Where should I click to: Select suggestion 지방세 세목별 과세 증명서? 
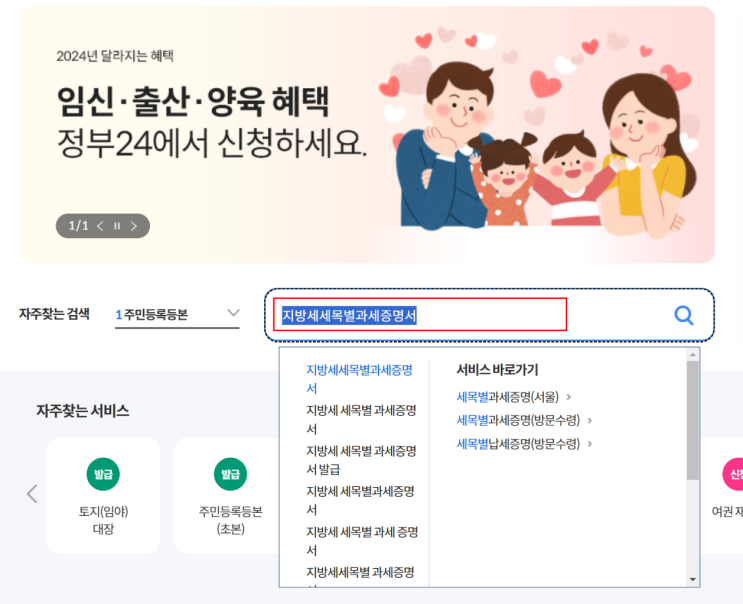pyautogui.click(x=362, y=541)
